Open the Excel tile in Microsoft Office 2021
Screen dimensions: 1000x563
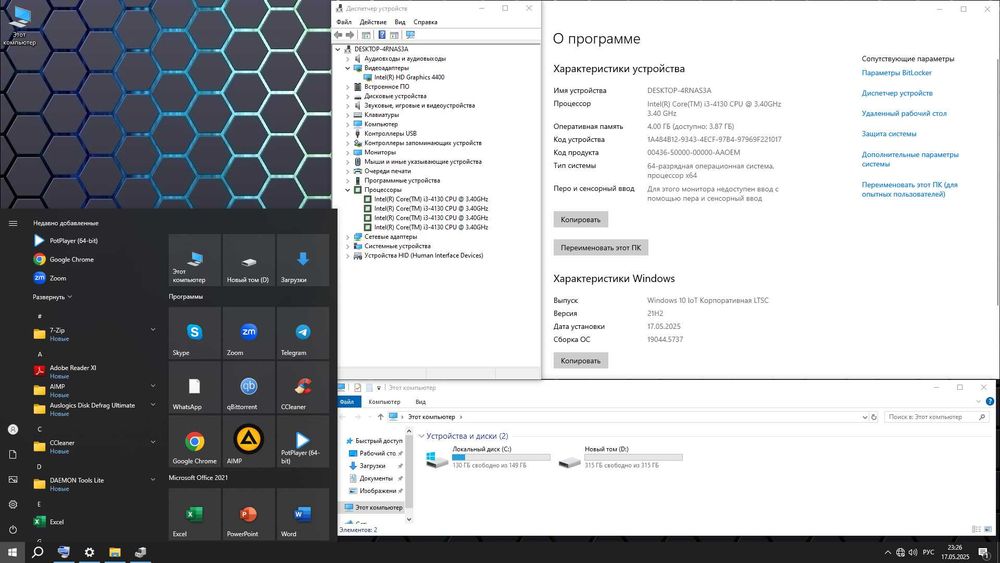[195, 515]
